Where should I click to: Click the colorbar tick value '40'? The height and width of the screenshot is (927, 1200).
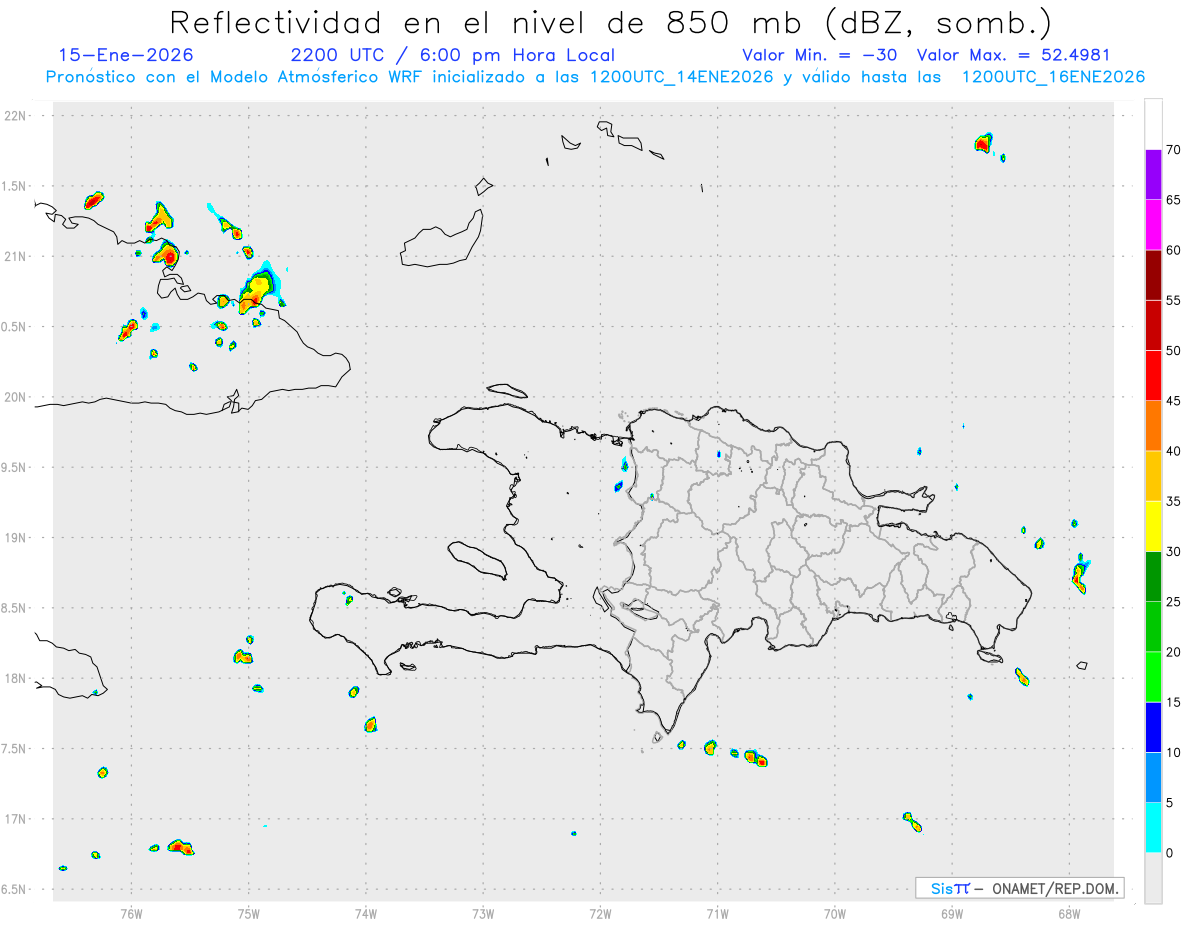1173,451
